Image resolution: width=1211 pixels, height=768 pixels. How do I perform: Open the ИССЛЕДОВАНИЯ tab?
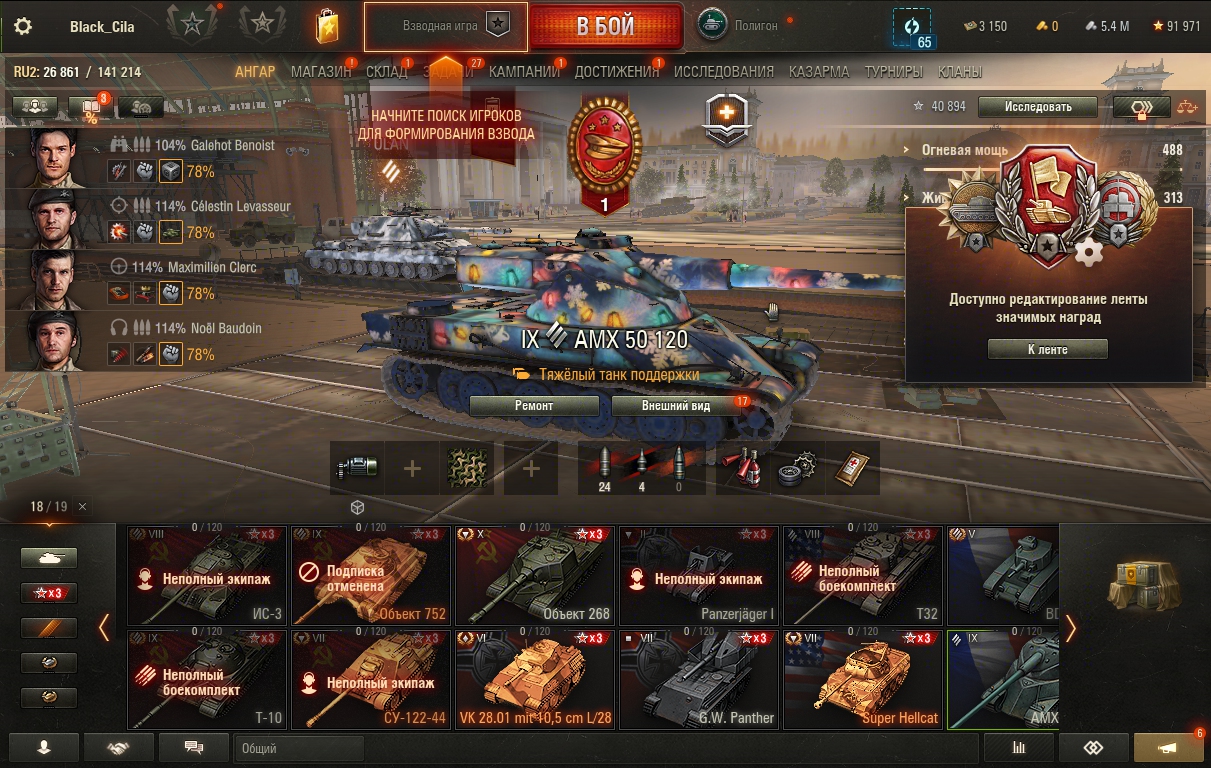pos(724,72)
